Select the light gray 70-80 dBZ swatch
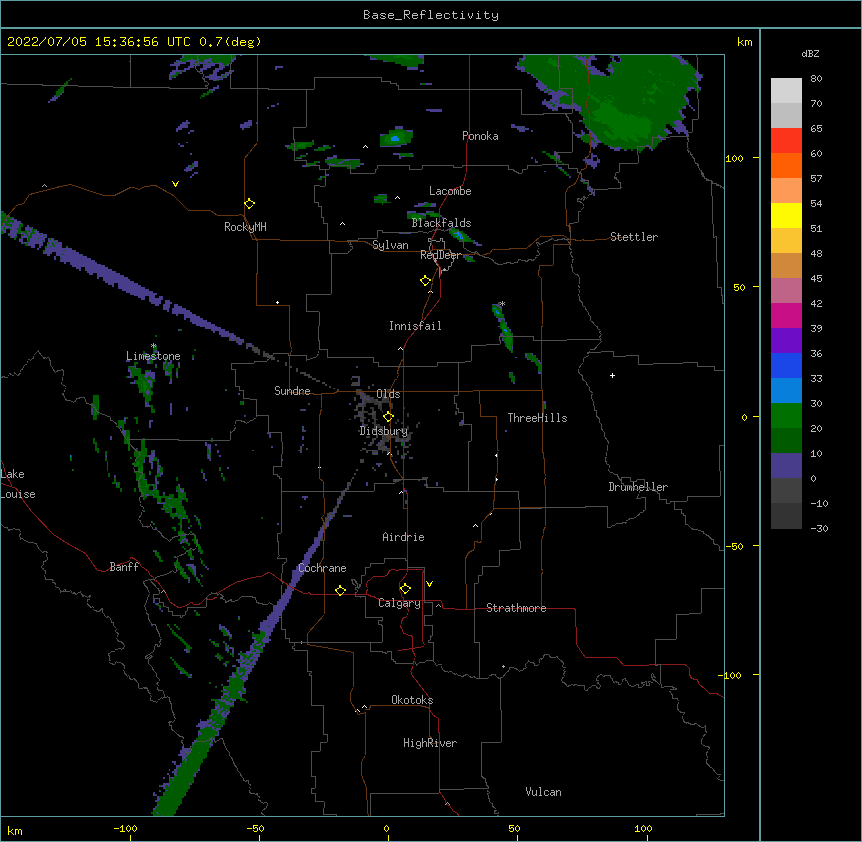The height and width of the screenshot is (842, 862). point(786,91)
